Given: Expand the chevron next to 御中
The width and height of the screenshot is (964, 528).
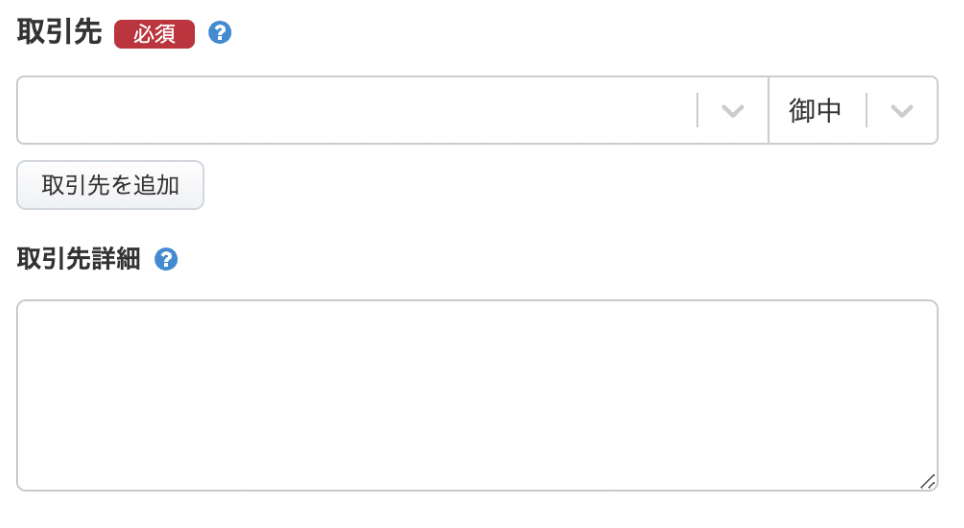Looking at the screenshot, I should 902,111.
